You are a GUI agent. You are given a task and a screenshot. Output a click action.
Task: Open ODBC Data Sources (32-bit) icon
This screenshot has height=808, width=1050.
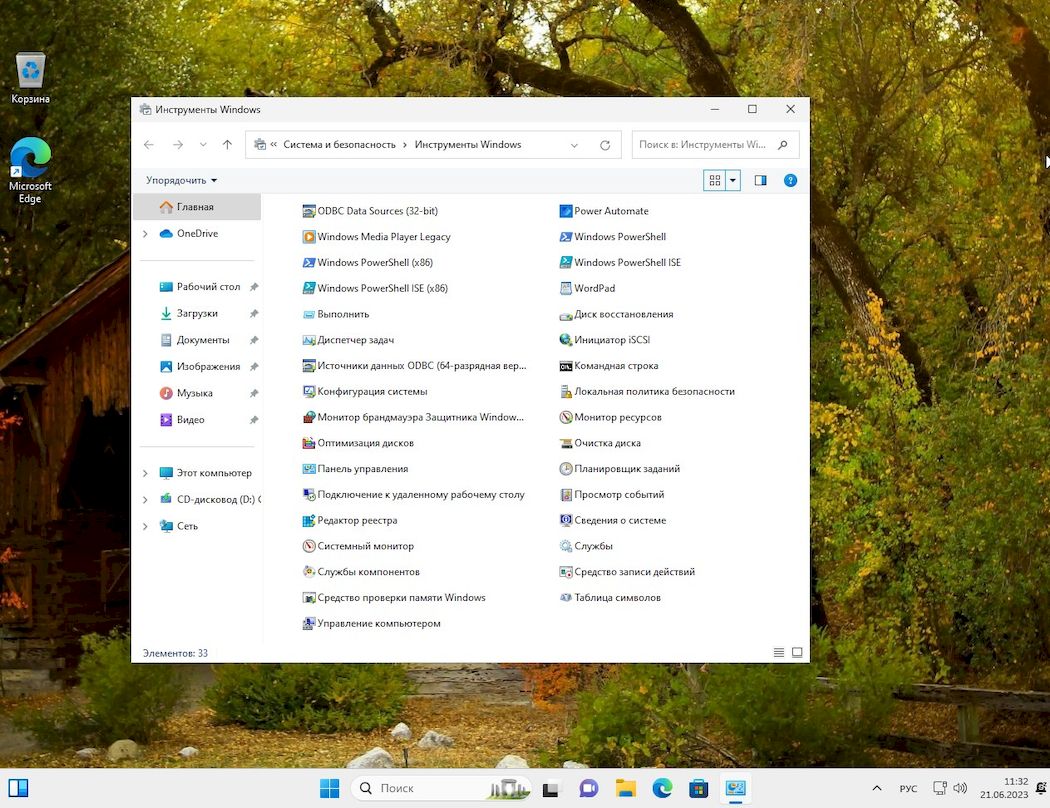pos(309,211)
